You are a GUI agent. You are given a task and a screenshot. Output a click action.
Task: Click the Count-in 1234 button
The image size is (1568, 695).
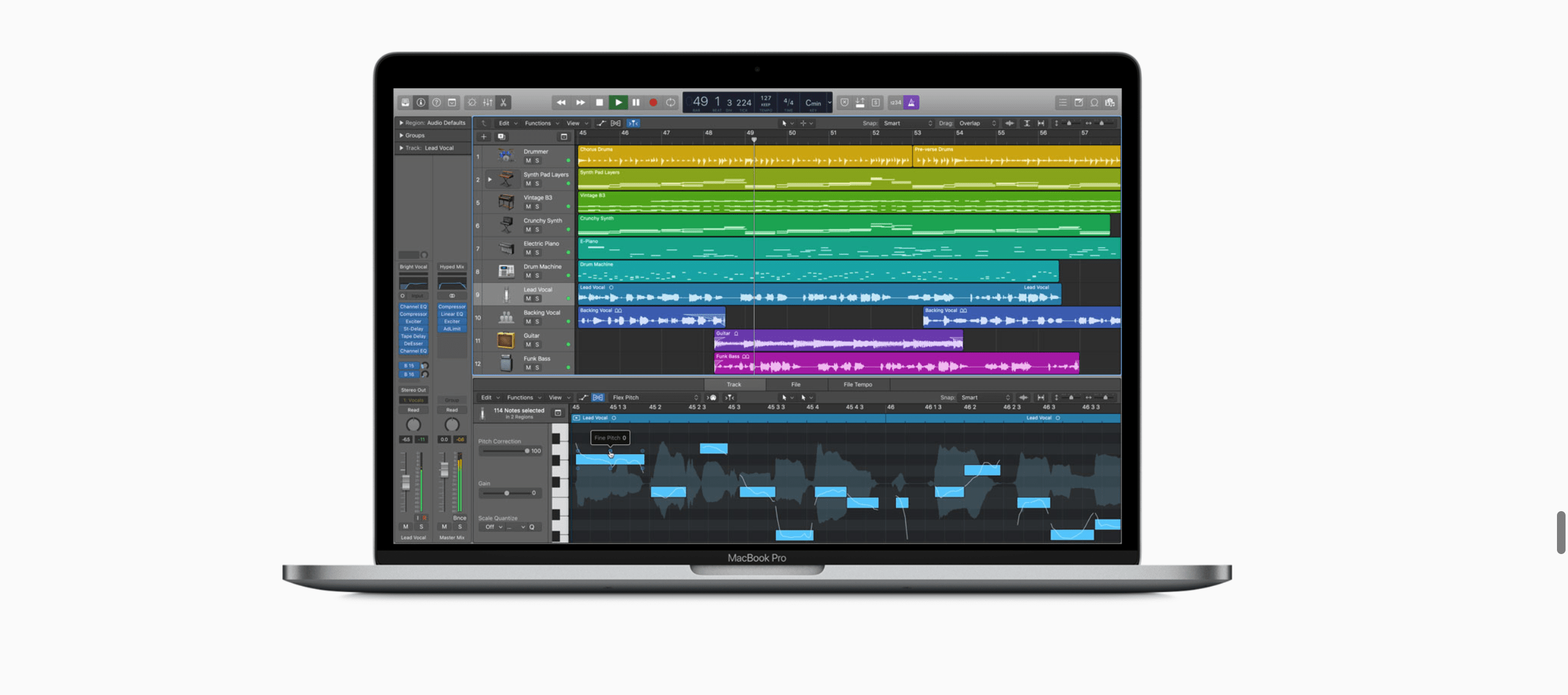tap(895, 102)
